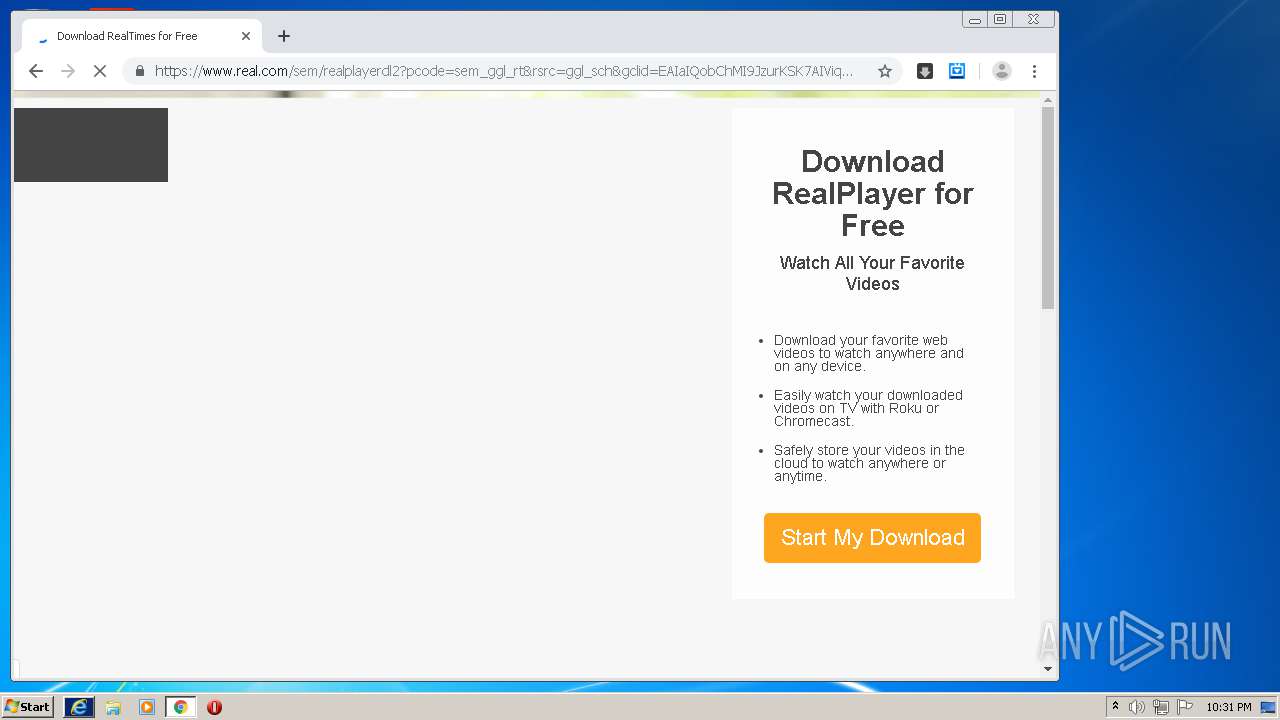The height and width of the screenshot is (720, 1280).
Task: Close the Download RealTimes tab
Action: point(246,36)
